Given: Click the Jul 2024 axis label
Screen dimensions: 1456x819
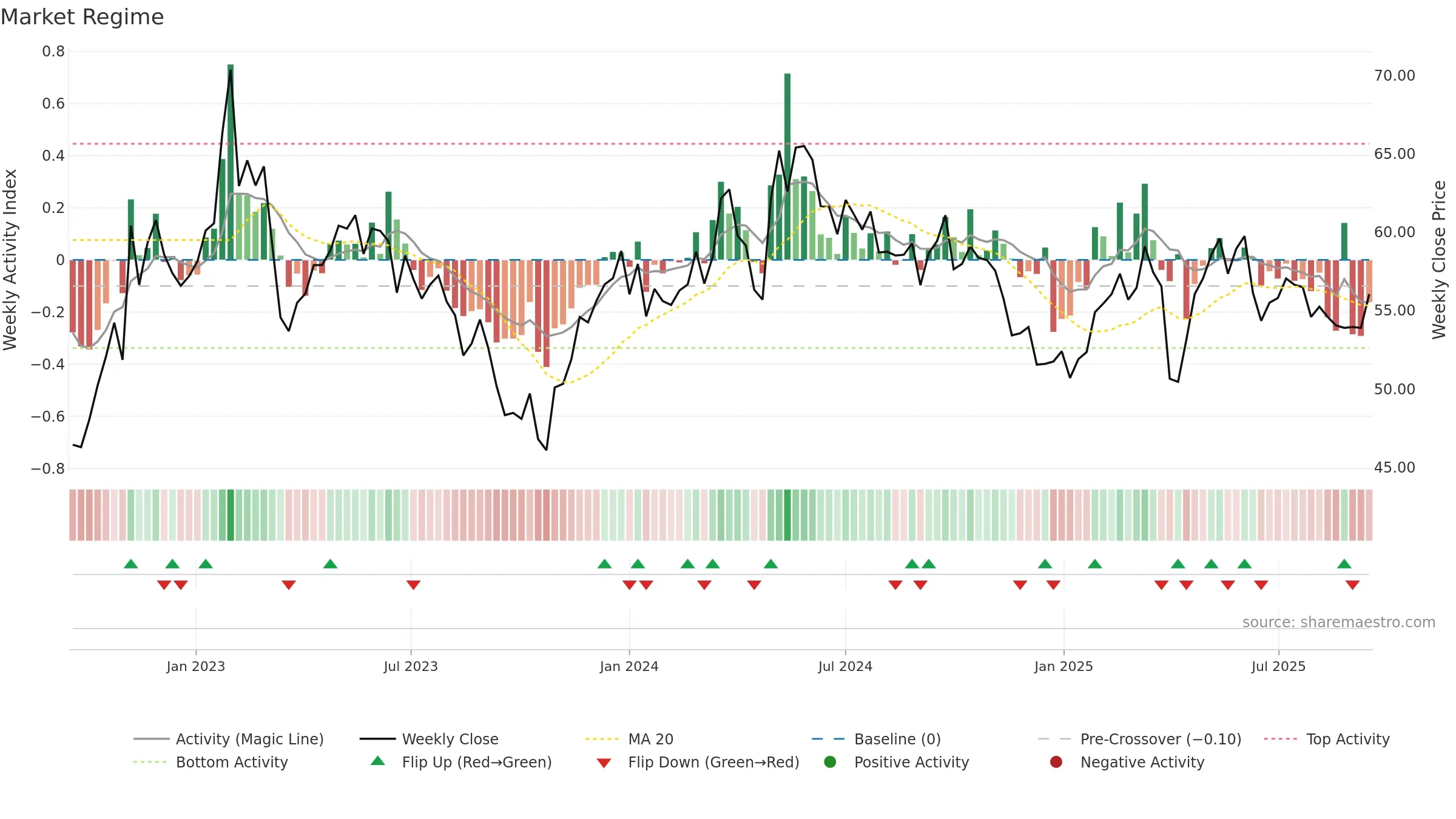Looking at the screenshot, I should (x=845, y=666).
